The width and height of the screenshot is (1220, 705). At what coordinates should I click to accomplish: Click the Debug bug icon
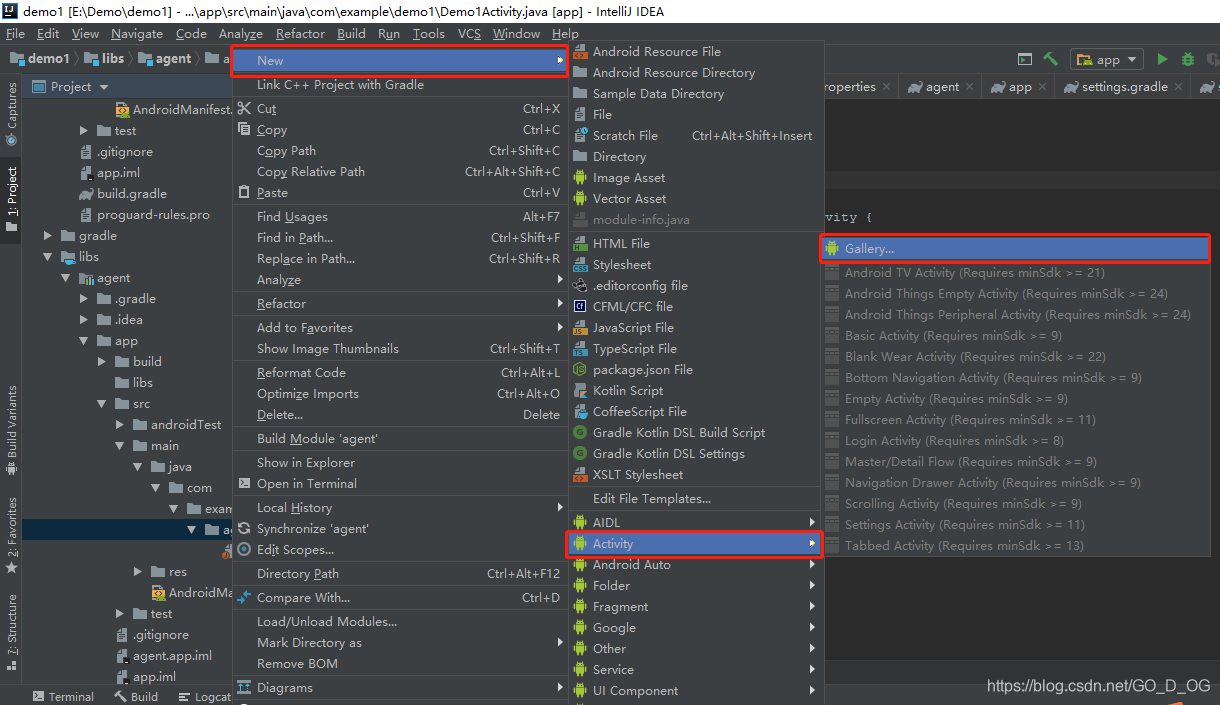click(1188, 59)
